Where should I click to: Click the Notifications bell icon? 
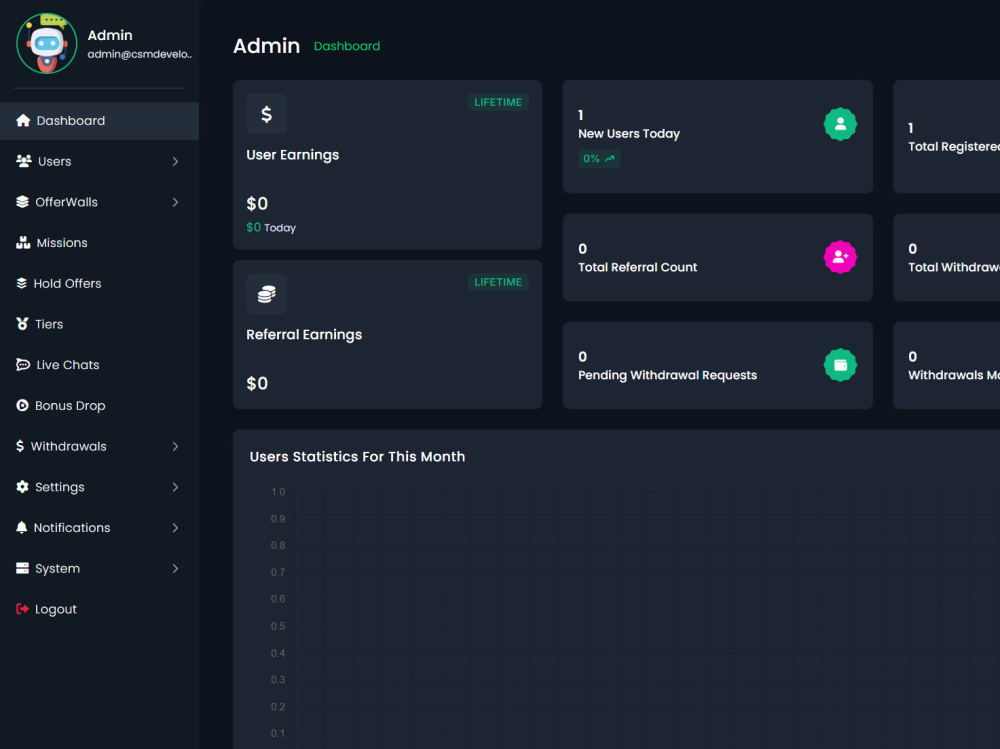[22, 528]
